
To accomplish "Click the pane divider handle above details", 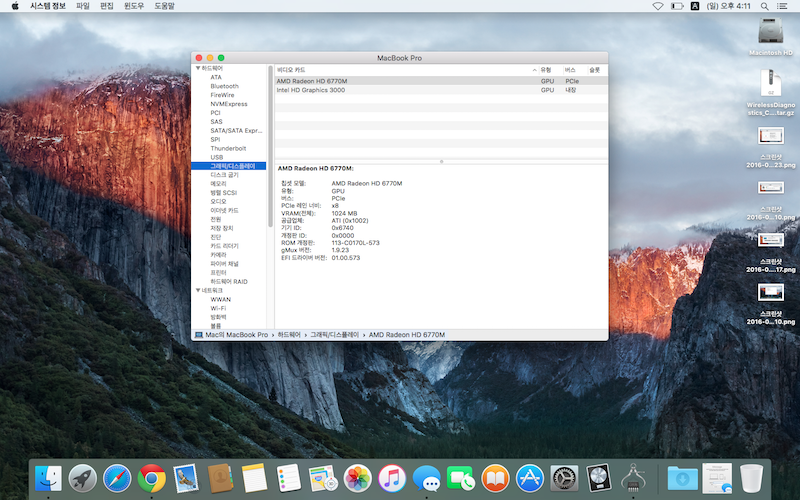I will 441,161.
